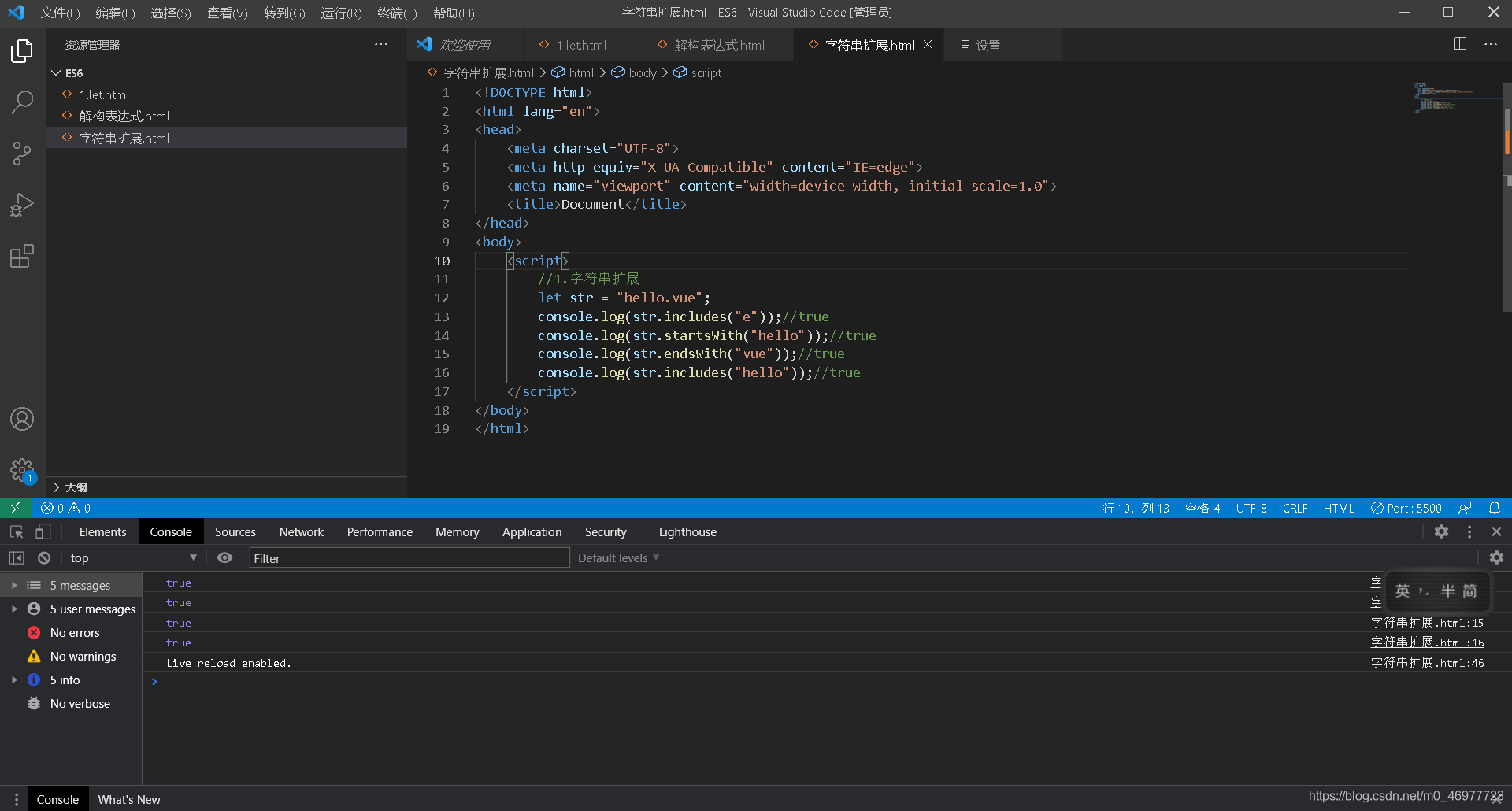Follow the 字符串扩展.html:15 source link
This screenshot has width=1512, height=811.
[x=1427, y=623]
